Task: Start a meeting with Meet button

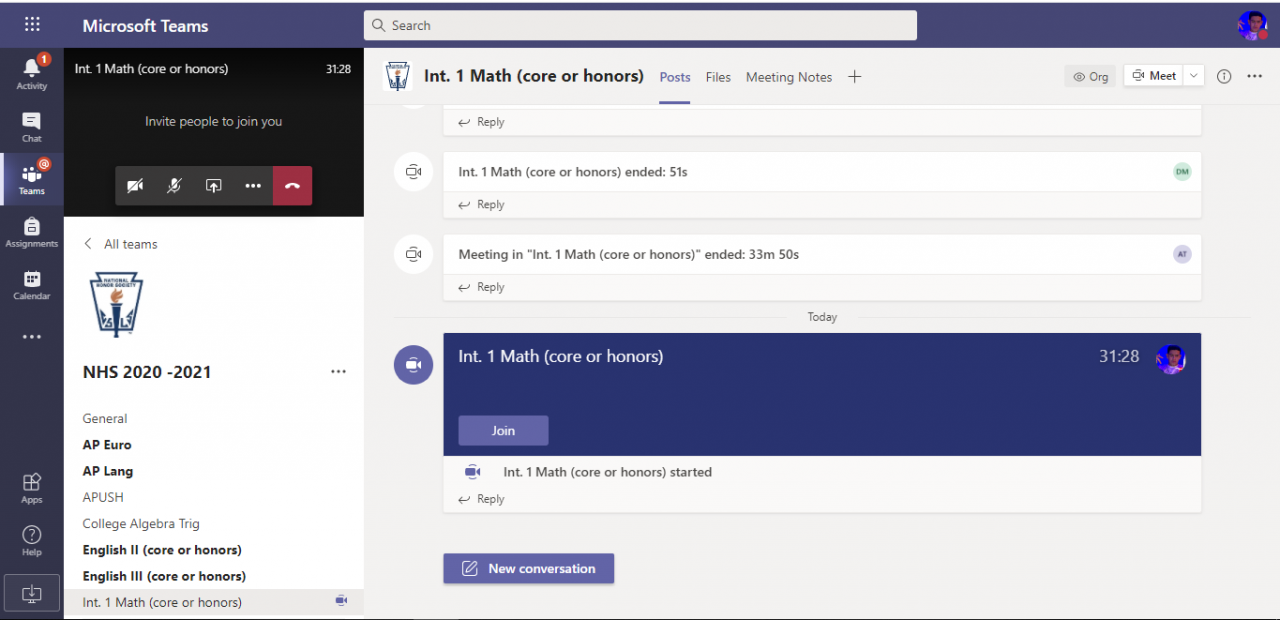Action: [1154, 76]
